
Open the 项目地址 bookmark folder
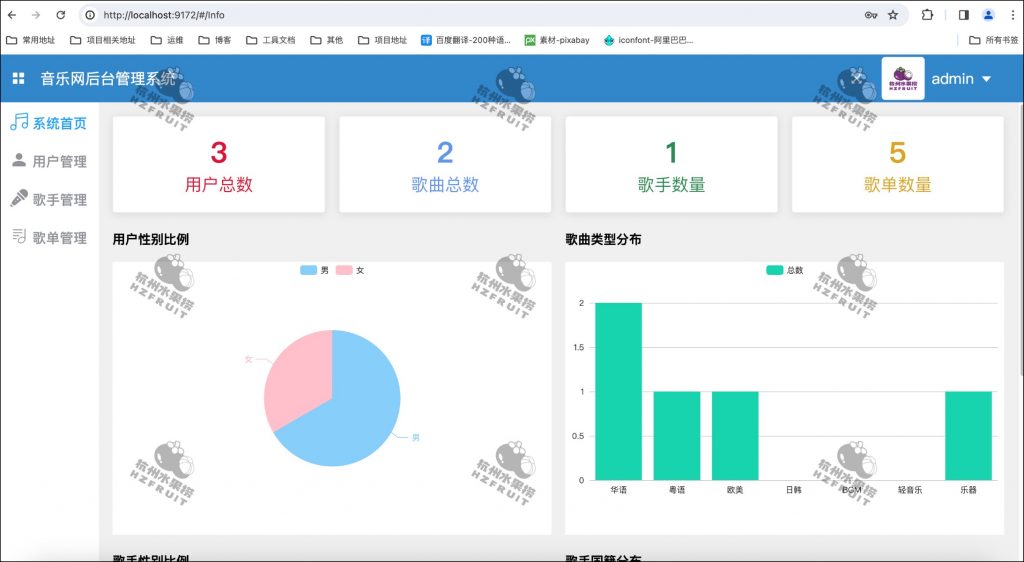click(383, 40)
